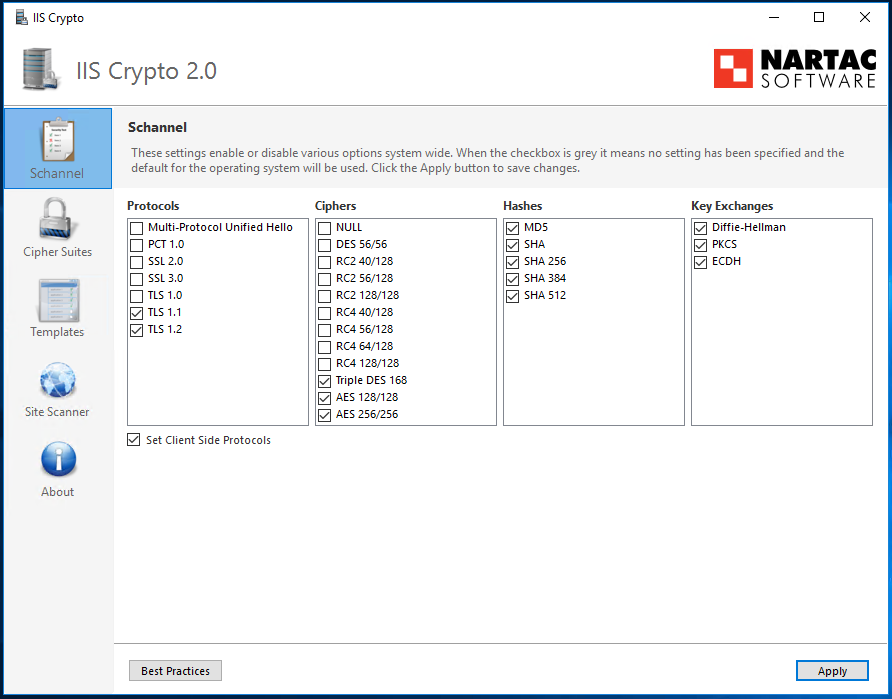The height and width of the screenshot is (699, 892).
Task: Uncheck the Diffie-Hellman key exchange
Action: tap(700, 228)
